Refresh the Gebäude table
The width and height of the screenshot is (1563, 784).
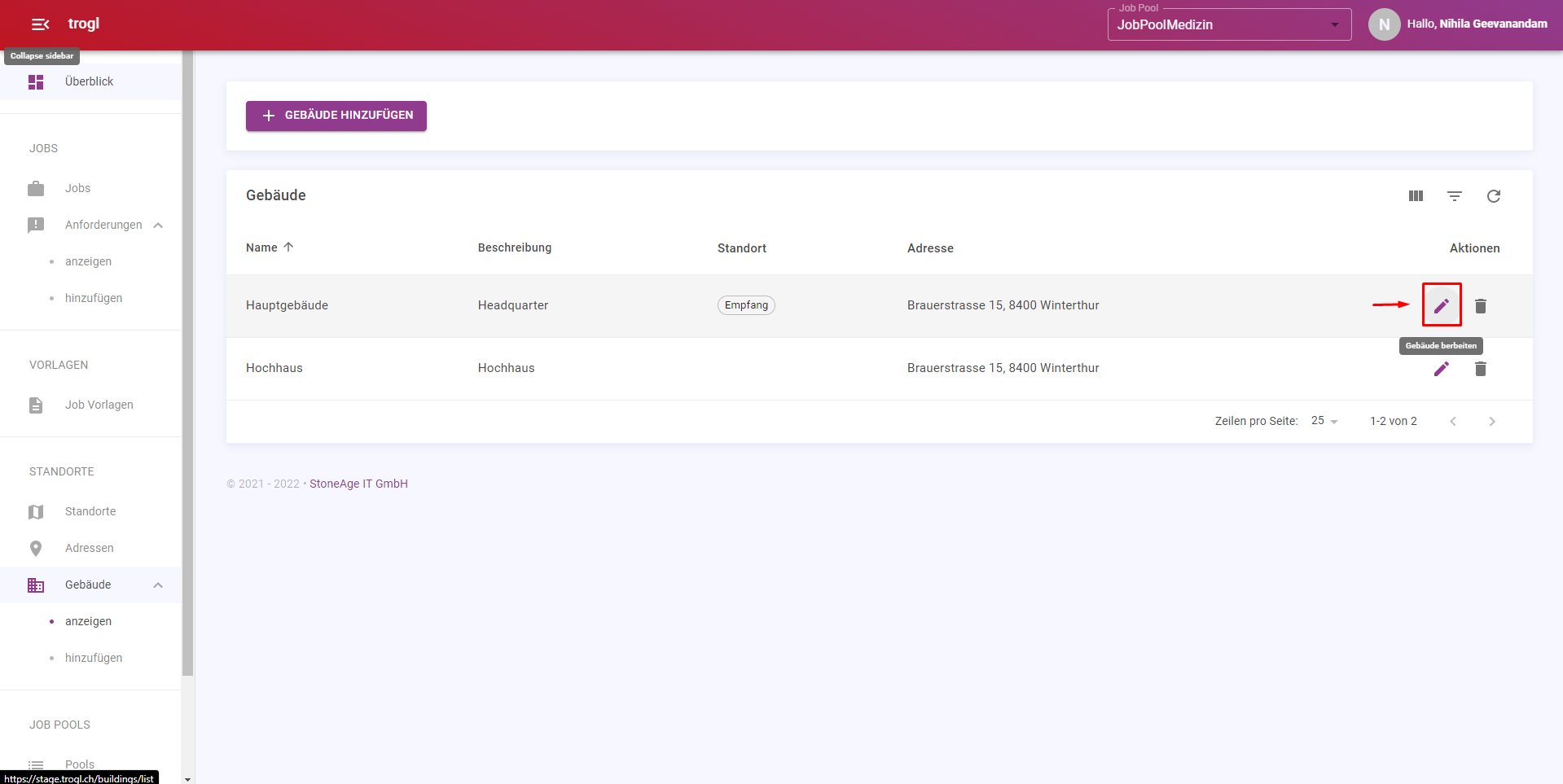(x=1494, y=196)
